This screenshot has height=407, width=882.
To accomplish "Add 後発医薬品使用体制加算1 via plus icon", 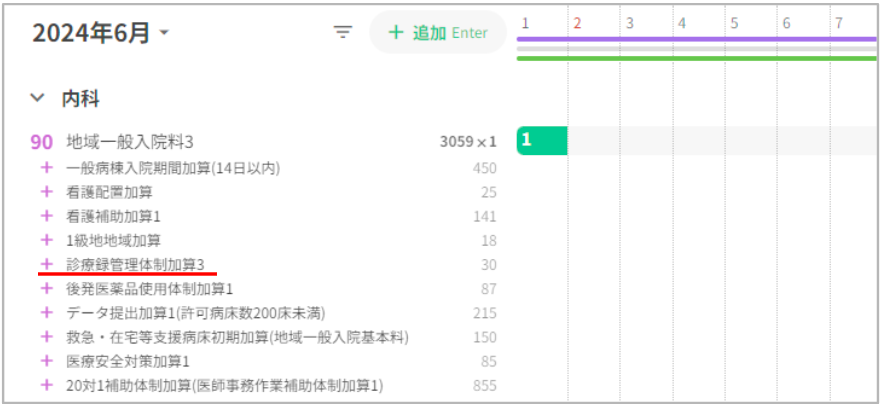I will coord(45,289).
